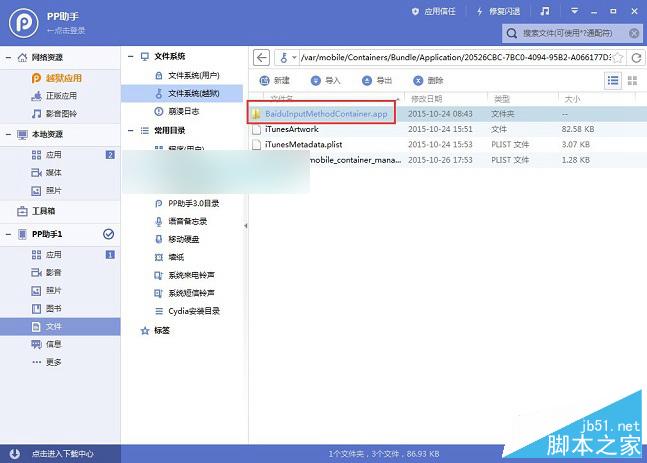Toggle the PP助手1 device checkmark

[x=109, y=234]
